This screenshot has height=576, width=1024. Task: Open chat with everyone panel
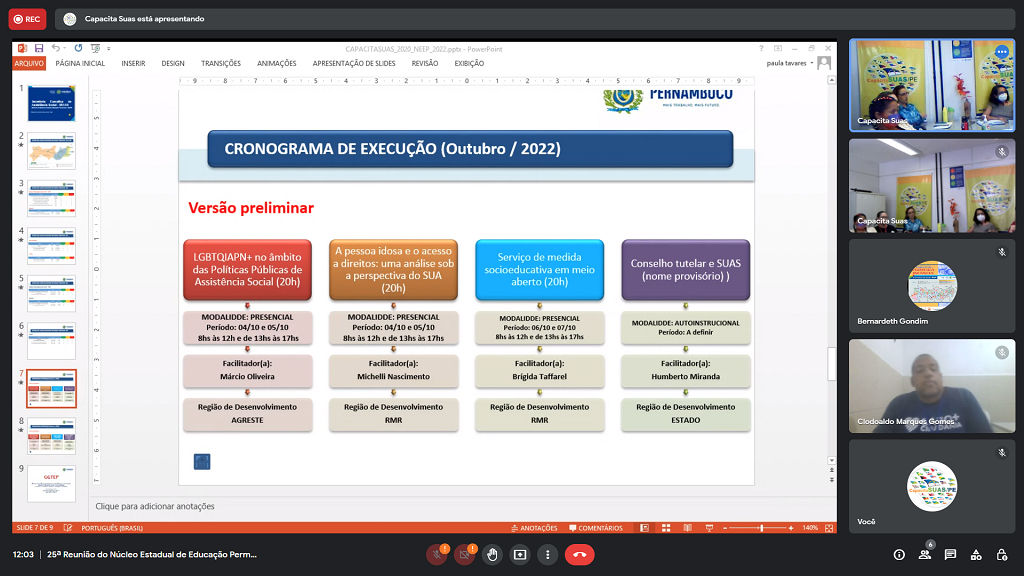(950, 554)
